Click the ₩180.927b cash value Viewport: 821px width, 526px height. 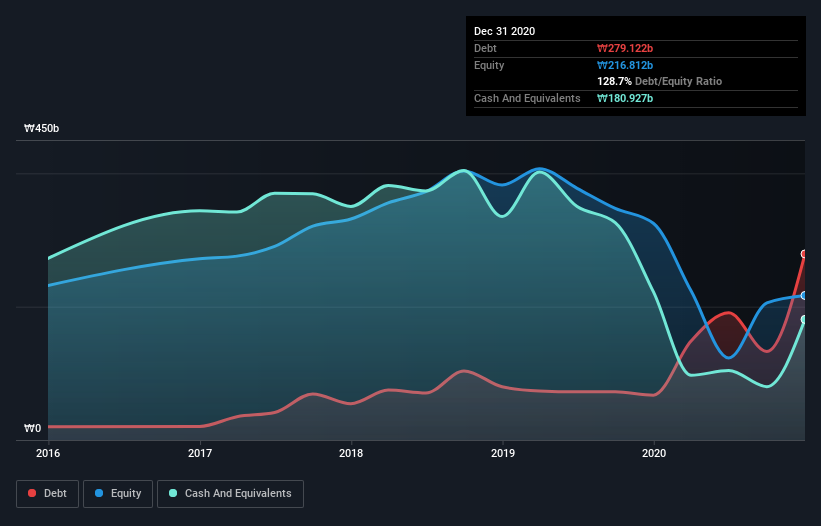point(625,98)
